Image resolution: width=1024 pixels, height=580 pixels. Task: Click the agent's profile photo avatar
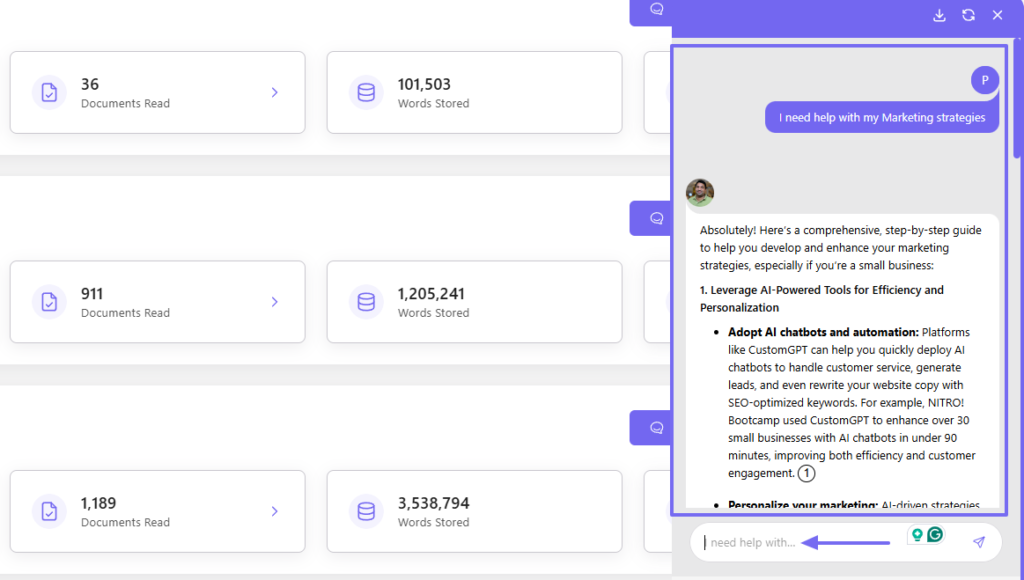point(699,193)
